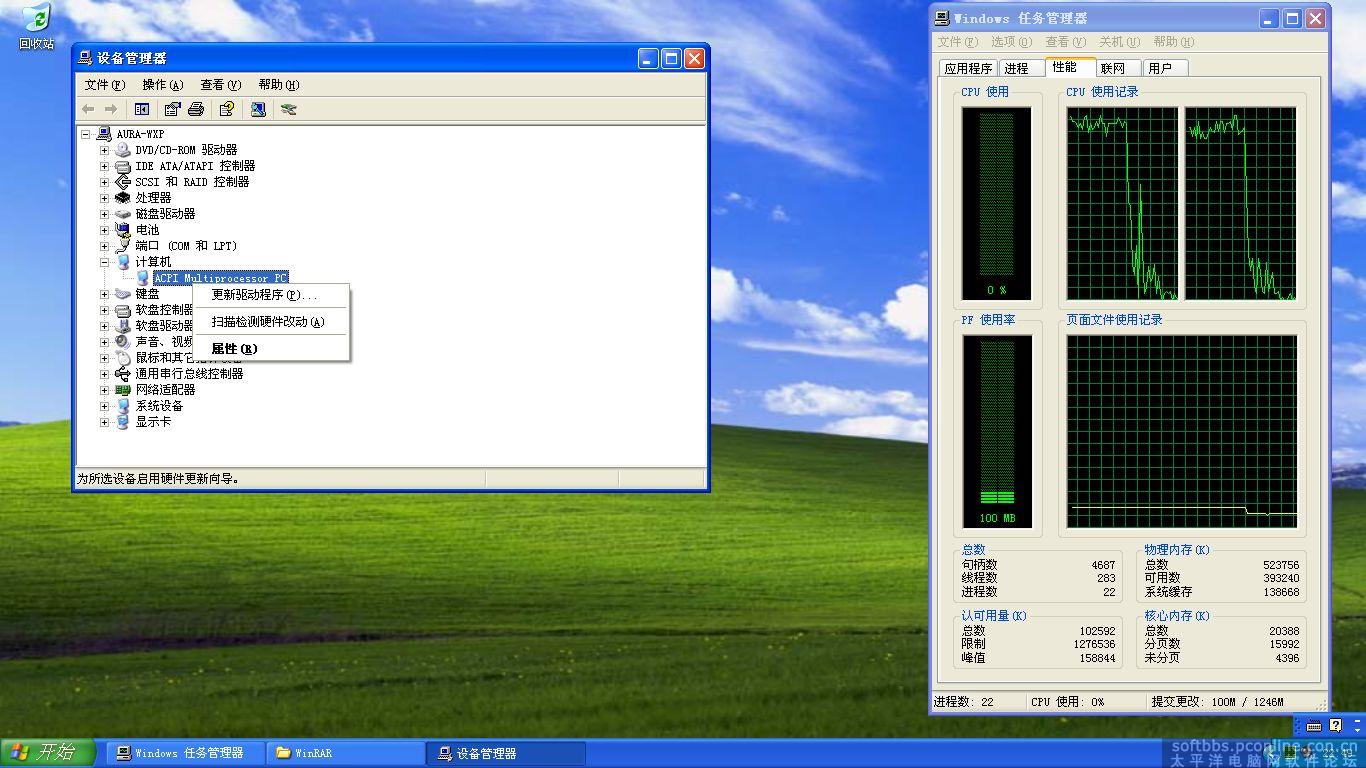
Task: Expand the 磁盘驱动器 node
Action: click(104, 214)
